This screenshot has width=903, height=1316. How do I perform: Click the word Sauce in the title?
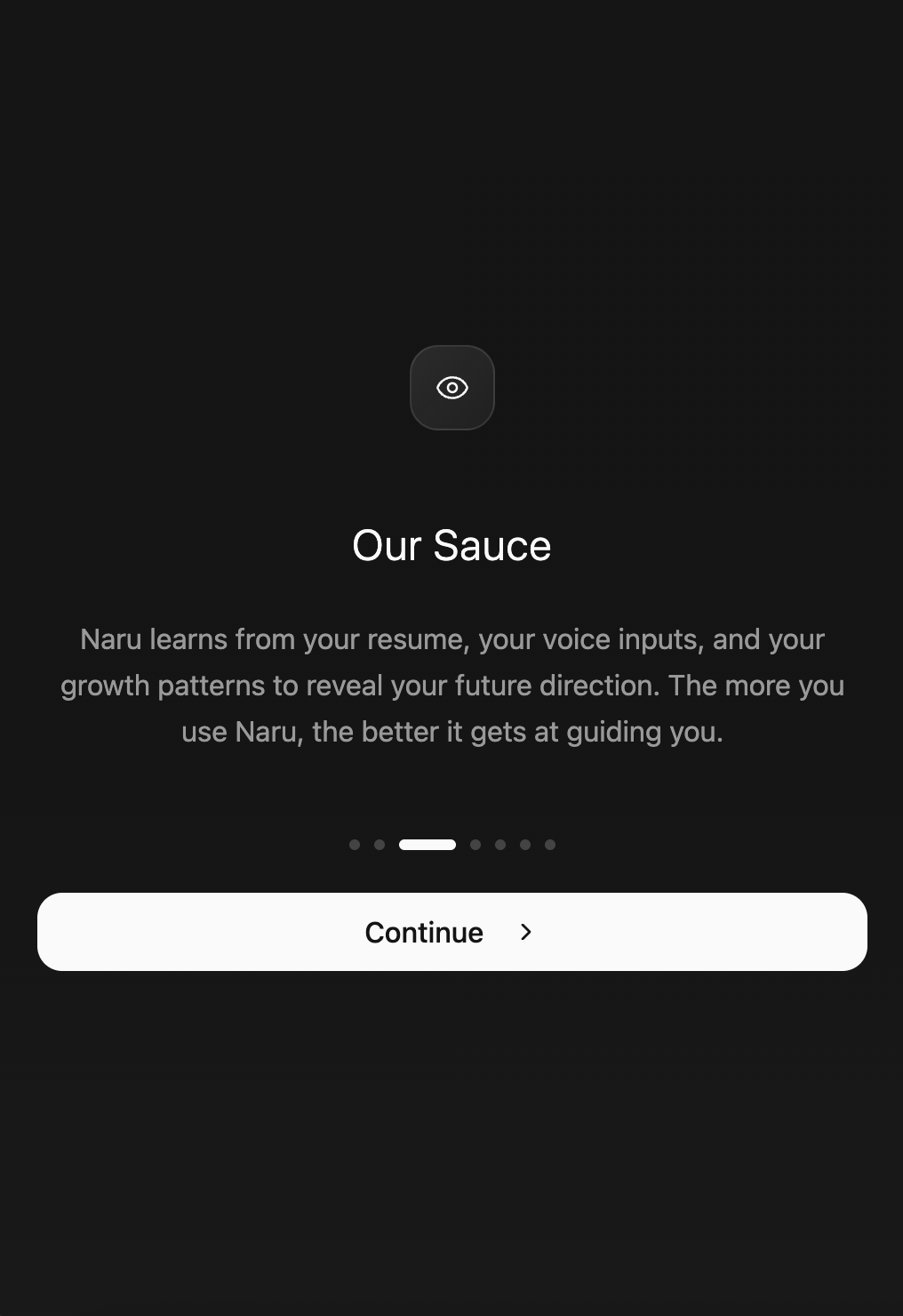pyautogui.click(x=492, y=545)
